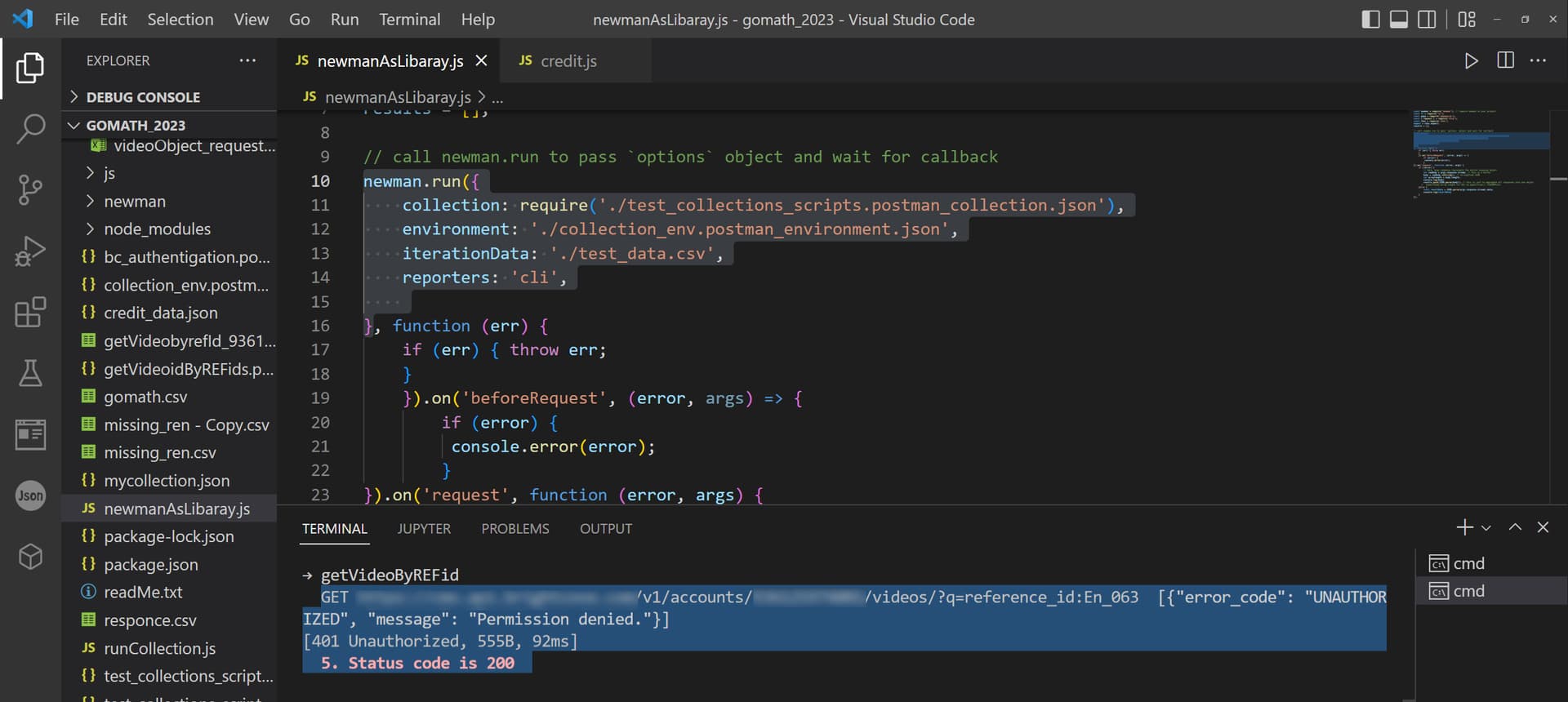Switch to the JUPYTER panel tab
The image size is (1568, 702).
click(x=424, y=528)
